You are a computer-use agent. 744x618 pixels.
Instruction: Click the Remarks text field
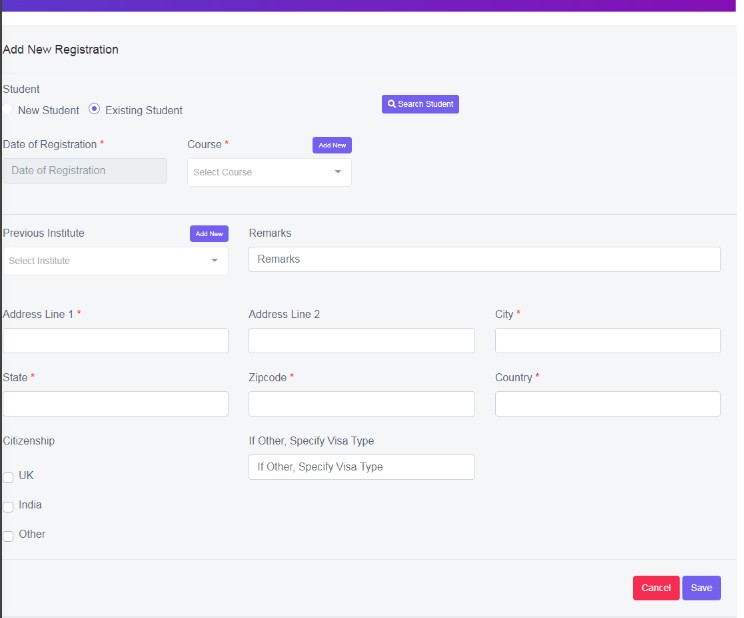(x=484, y=259)
